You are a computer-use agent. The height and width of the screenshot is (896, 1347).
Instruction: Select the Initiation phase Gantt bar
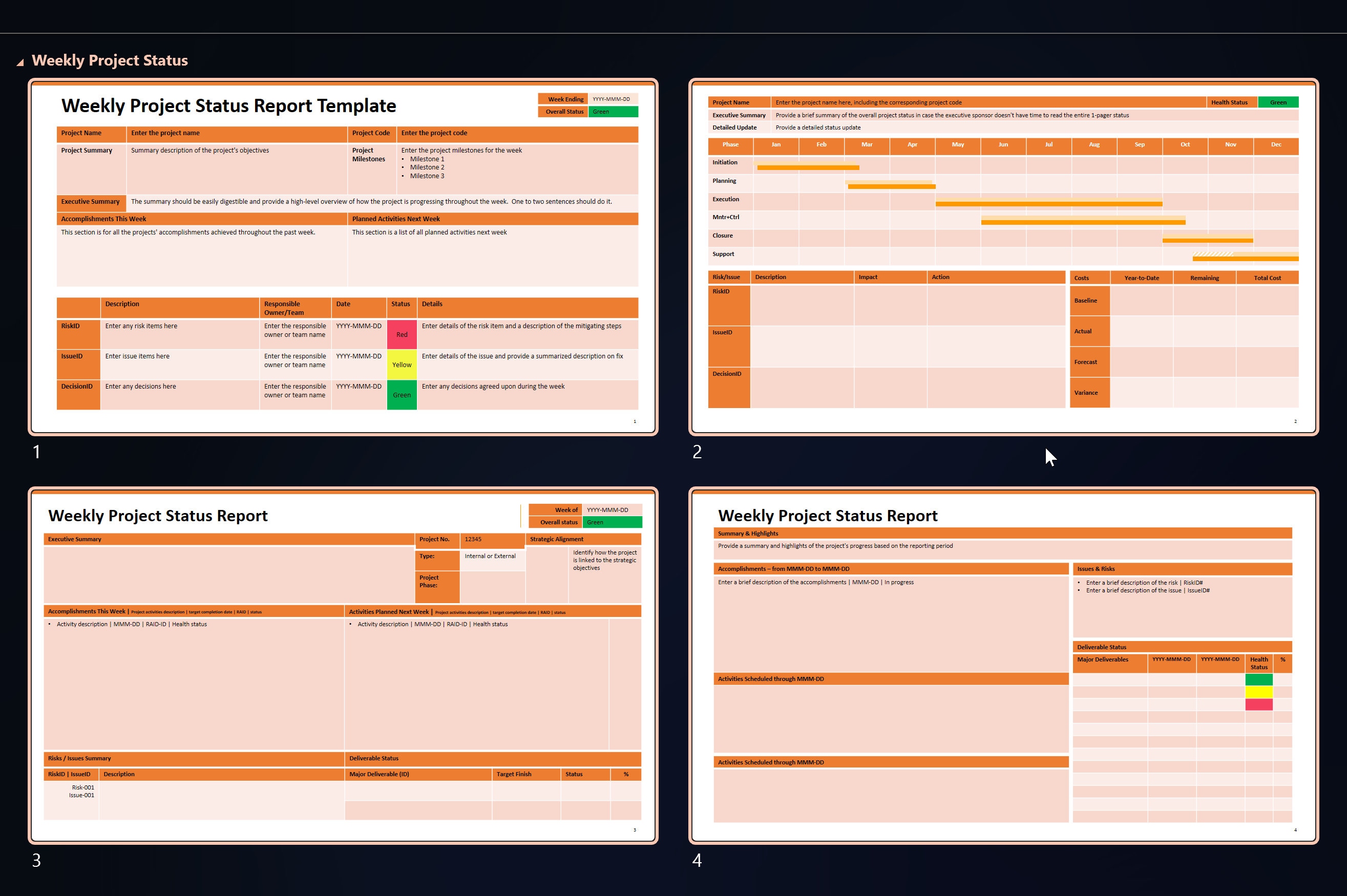click(x=808, y=167)
